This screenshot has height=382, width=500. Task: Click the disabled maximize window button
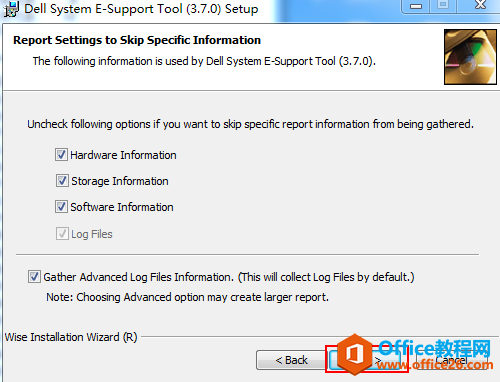point(443,5)
